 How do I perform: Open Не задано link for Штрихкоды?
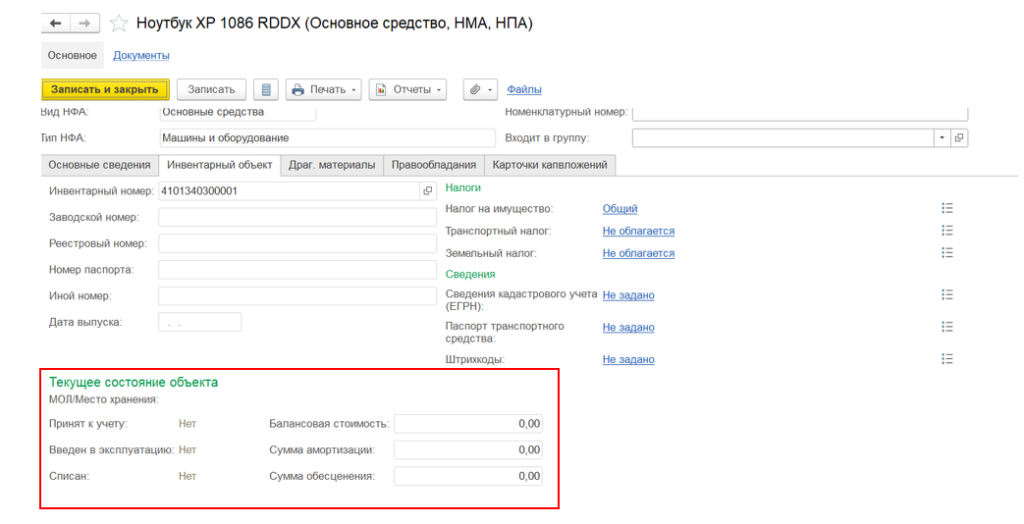(x=628, y=359)
